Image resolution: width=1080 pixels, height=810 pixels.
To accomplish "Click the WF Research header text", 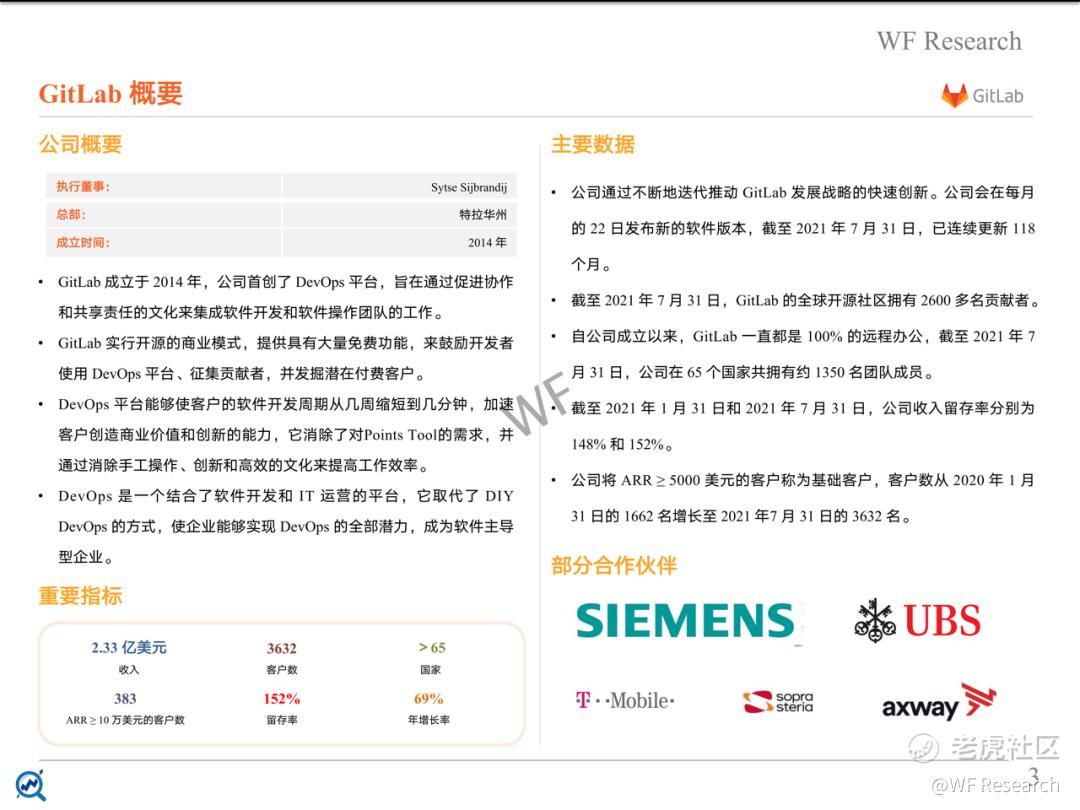I will pos(949,41).
